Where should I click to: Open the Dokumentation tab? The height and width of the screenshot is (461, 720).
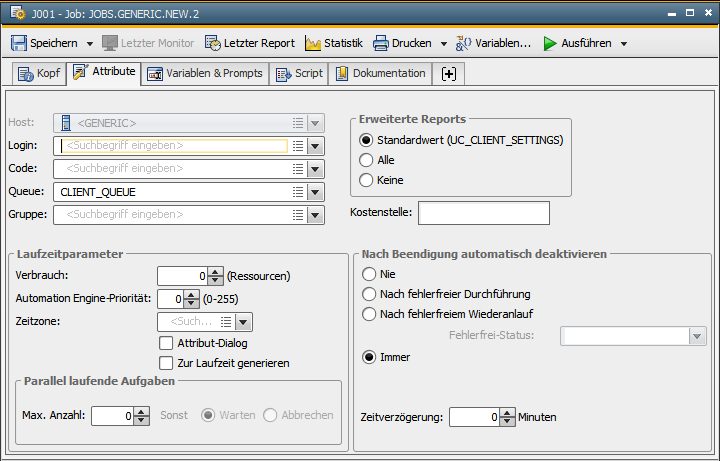pyautogui.click(x=381, y=74)
